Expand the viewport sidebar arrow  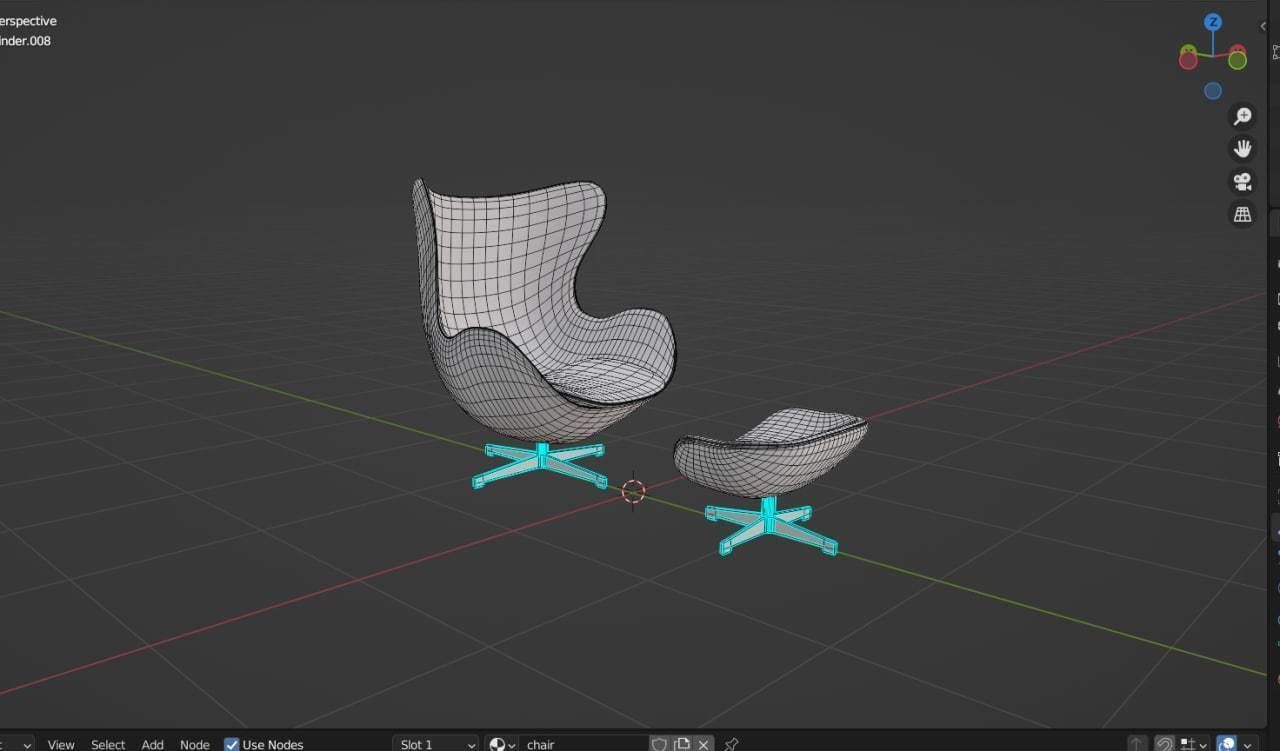coord(1263,26)
